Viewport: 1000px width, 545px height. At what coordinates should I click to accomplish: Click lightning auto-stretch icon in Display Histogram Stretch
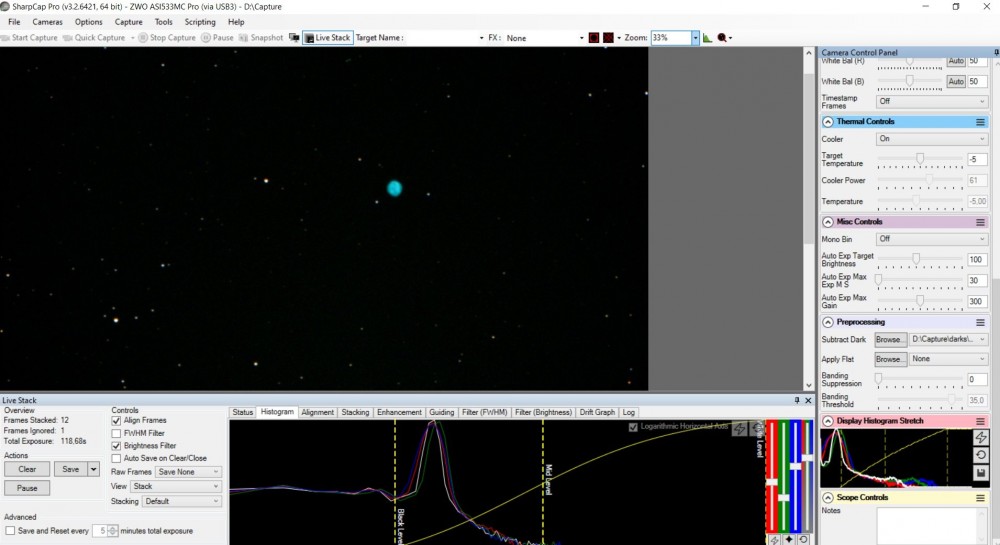click(x=981, y=438)
